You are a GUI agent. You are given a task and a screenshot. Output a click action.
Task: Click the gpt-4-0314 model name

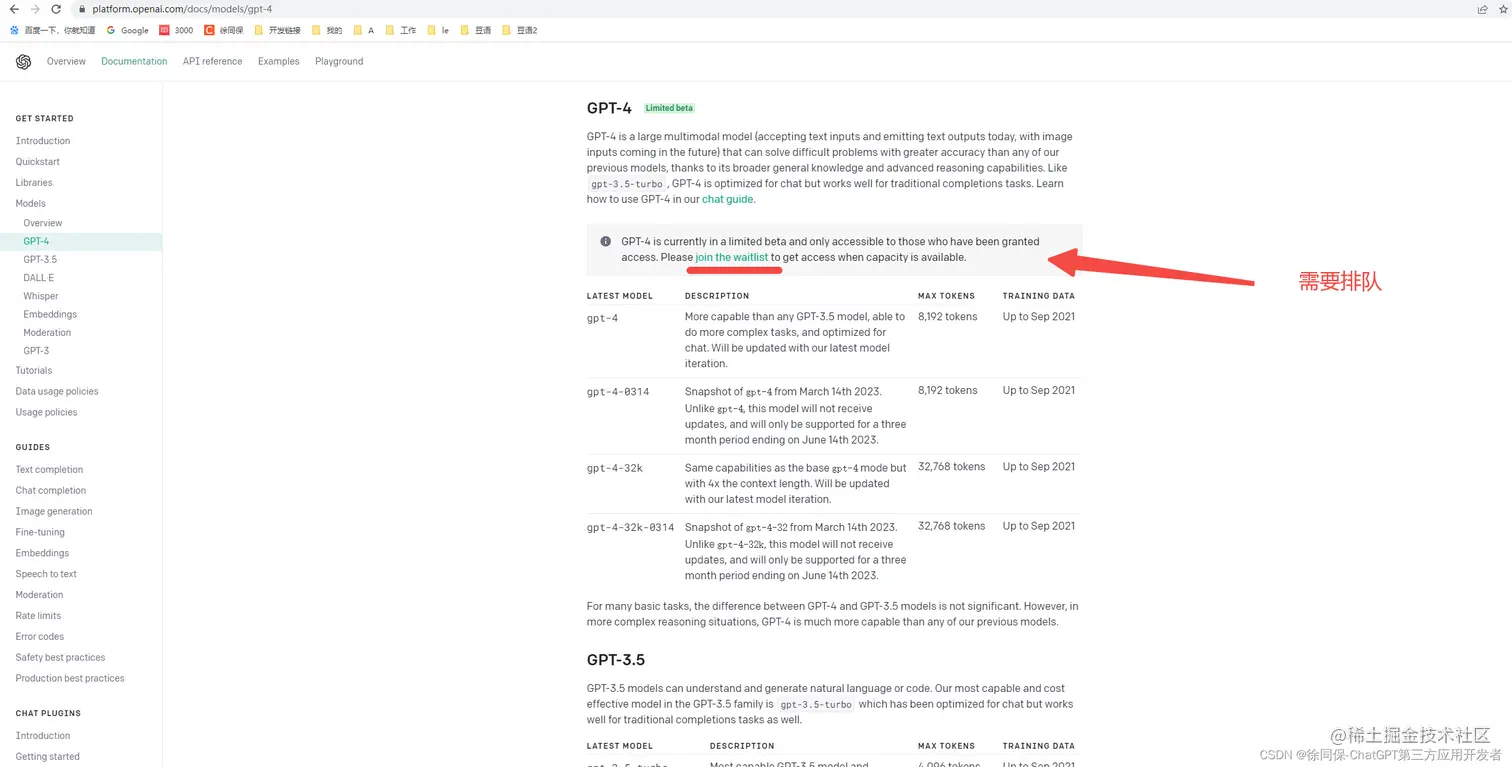coord(618,392)
